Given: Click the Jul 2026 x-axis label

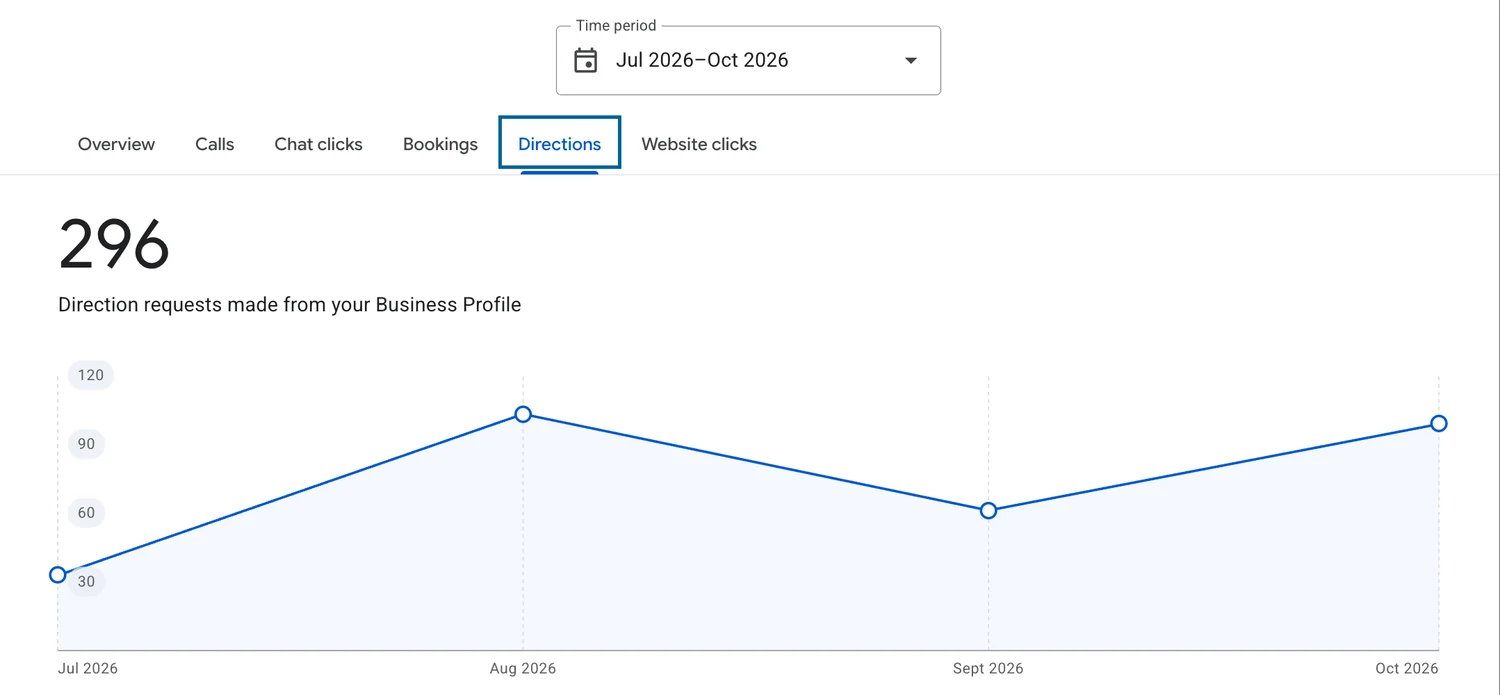Looking at the screenshot, I should click(x=88, y=668).
